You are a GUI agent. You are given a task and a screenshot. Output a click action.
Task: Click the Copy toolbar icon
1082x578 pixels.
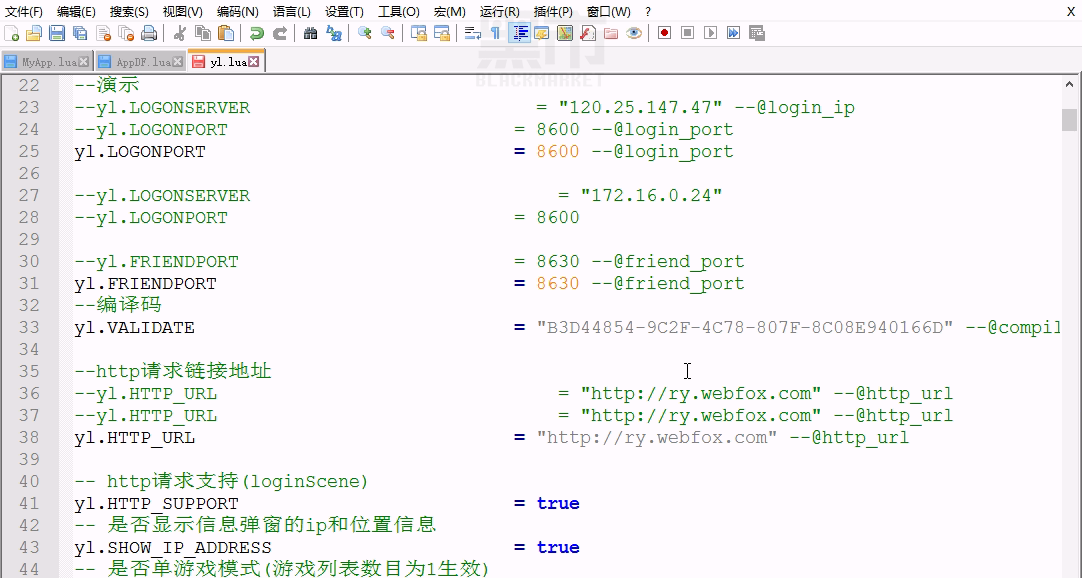(203, 33)
